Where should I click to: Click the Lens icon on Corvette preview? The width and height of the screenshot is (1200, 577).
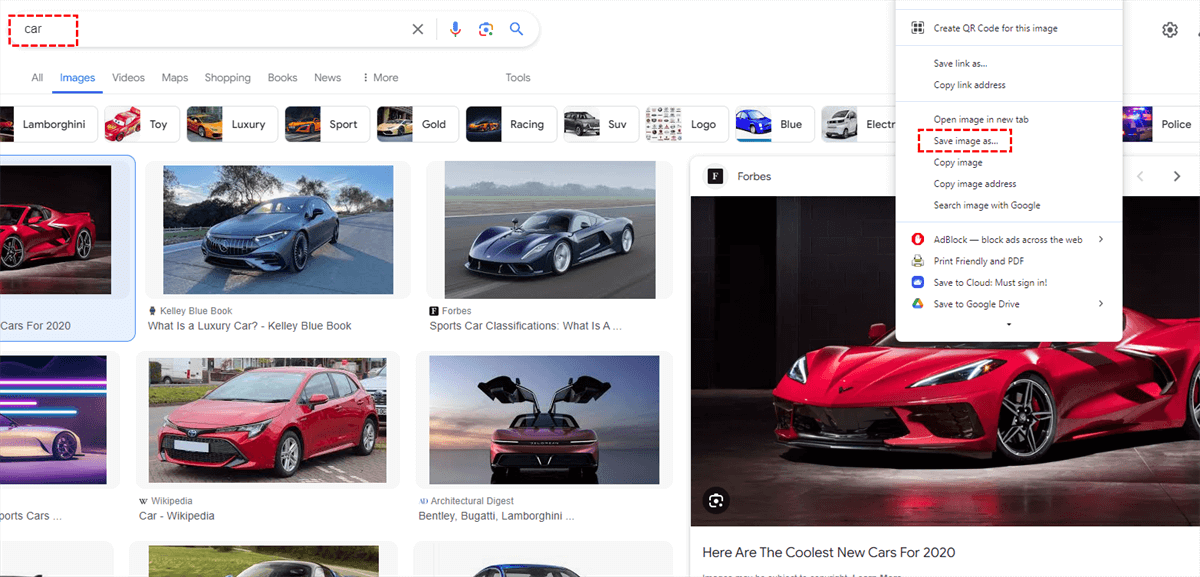click(716, 500)
